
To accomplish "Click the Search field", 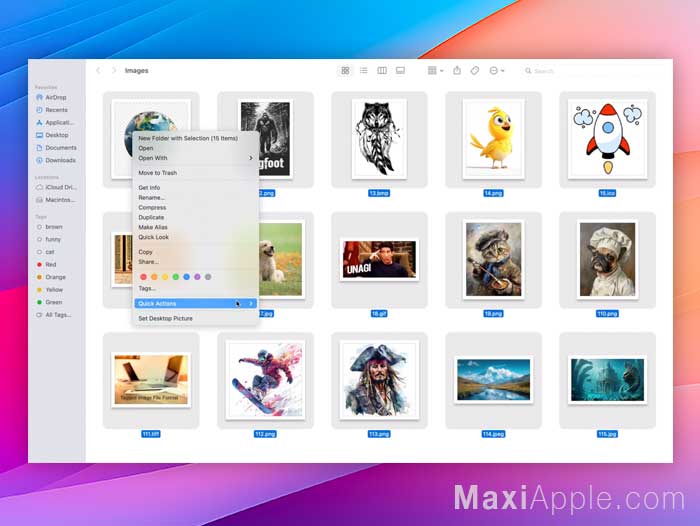I will [x=594, y=71].
